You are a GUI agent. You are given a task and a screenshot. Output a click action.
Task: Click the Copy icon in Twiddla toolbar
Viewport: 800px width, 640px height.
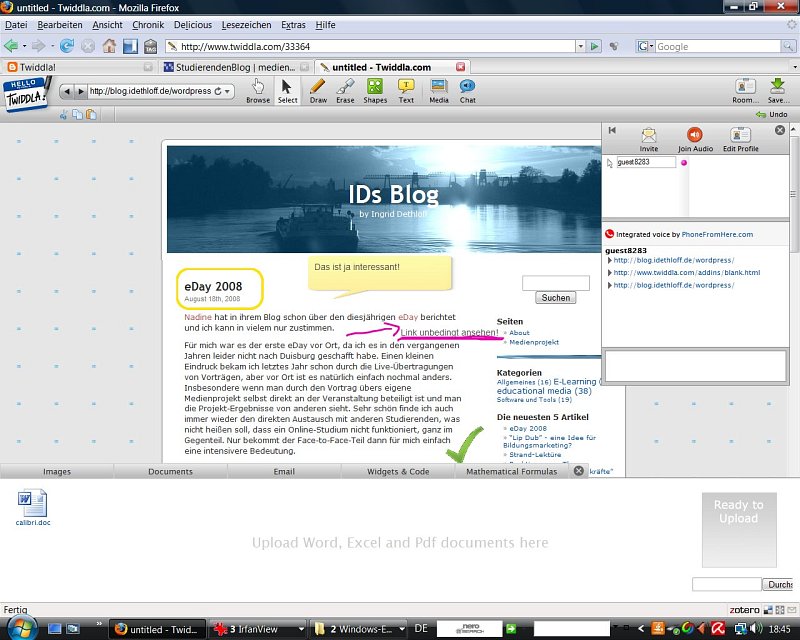coord(77,114)
